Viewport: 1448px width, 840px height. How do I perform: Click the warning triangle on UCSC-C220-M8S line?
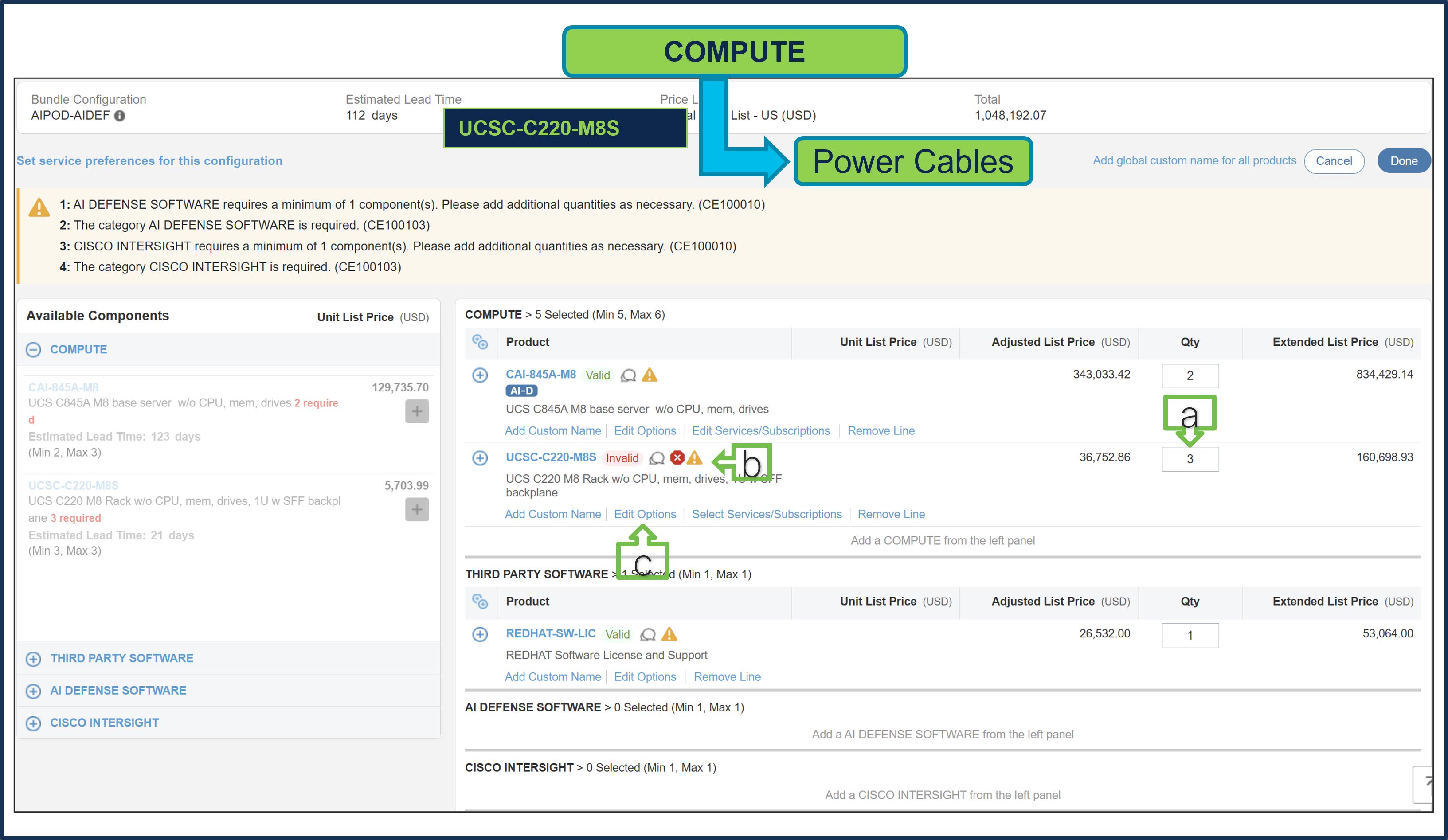tap(696, 458)
